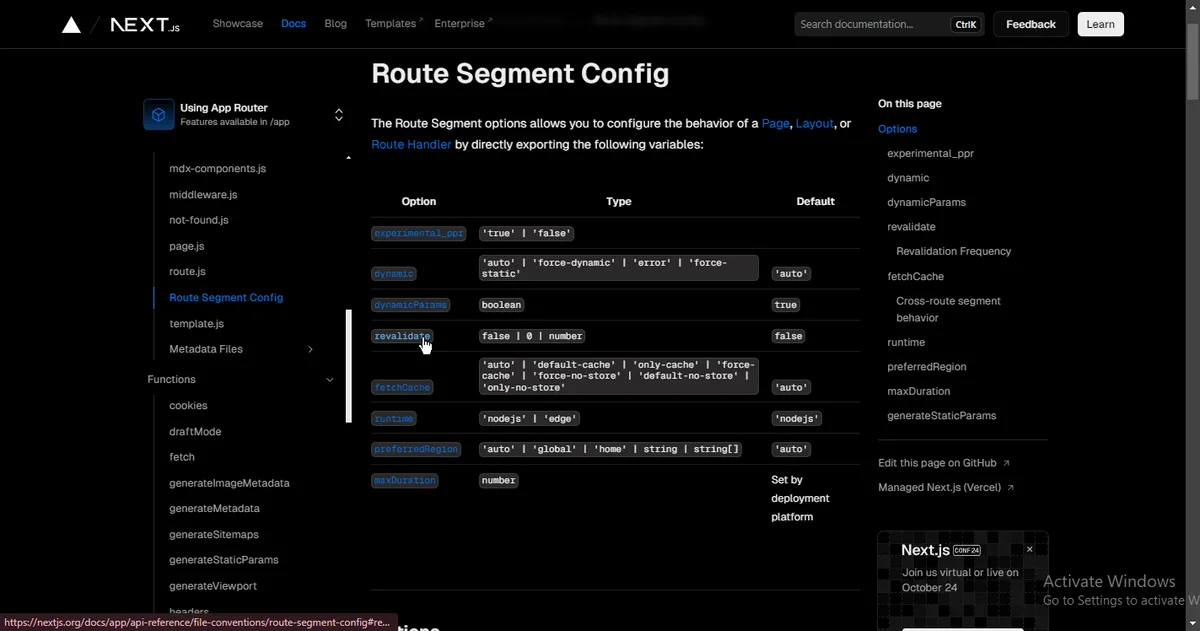Open the App Router switcher chevrons

[338, 115]
